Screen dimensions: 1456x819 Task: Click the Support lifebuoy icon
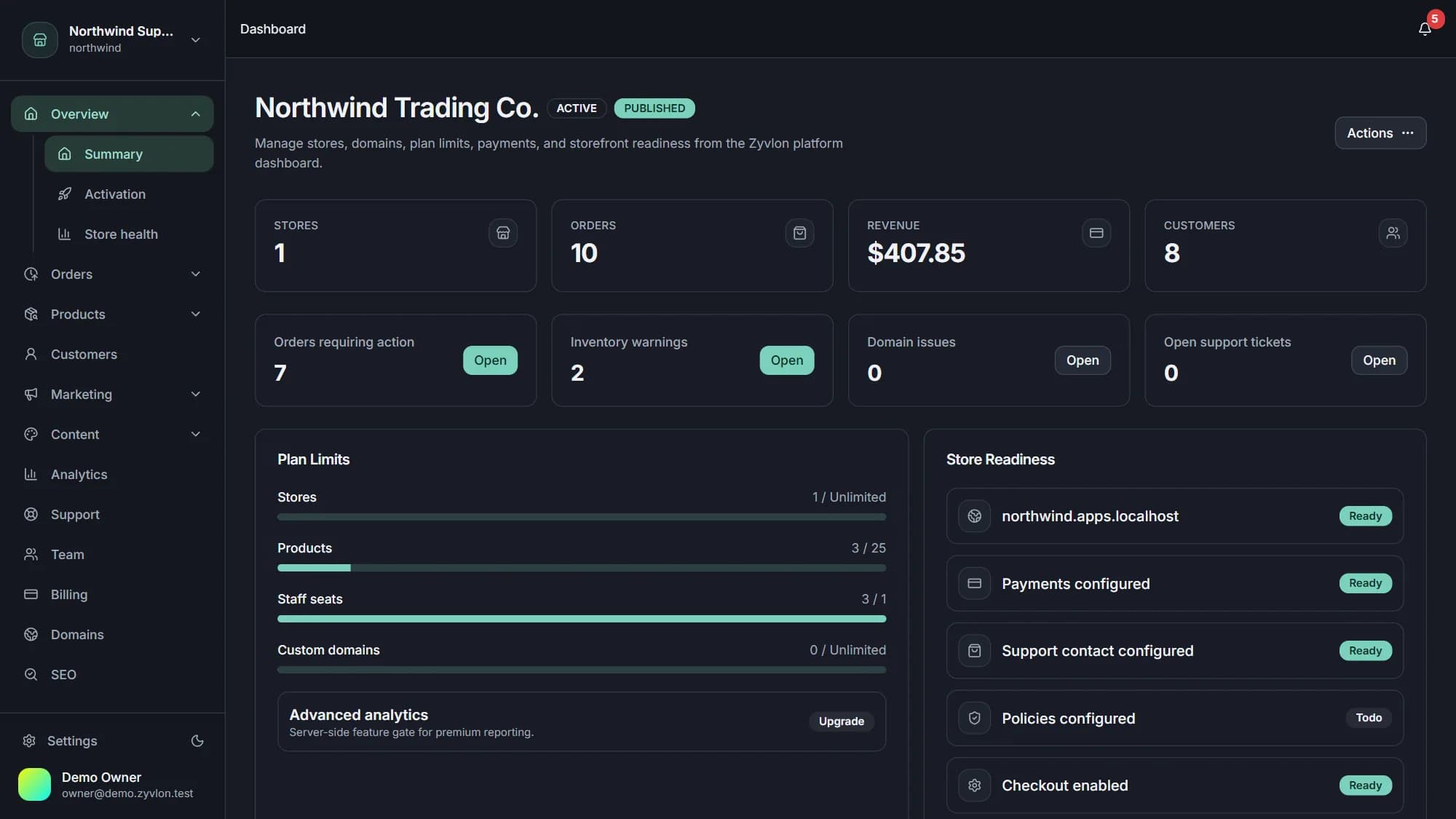click(31, 514)
